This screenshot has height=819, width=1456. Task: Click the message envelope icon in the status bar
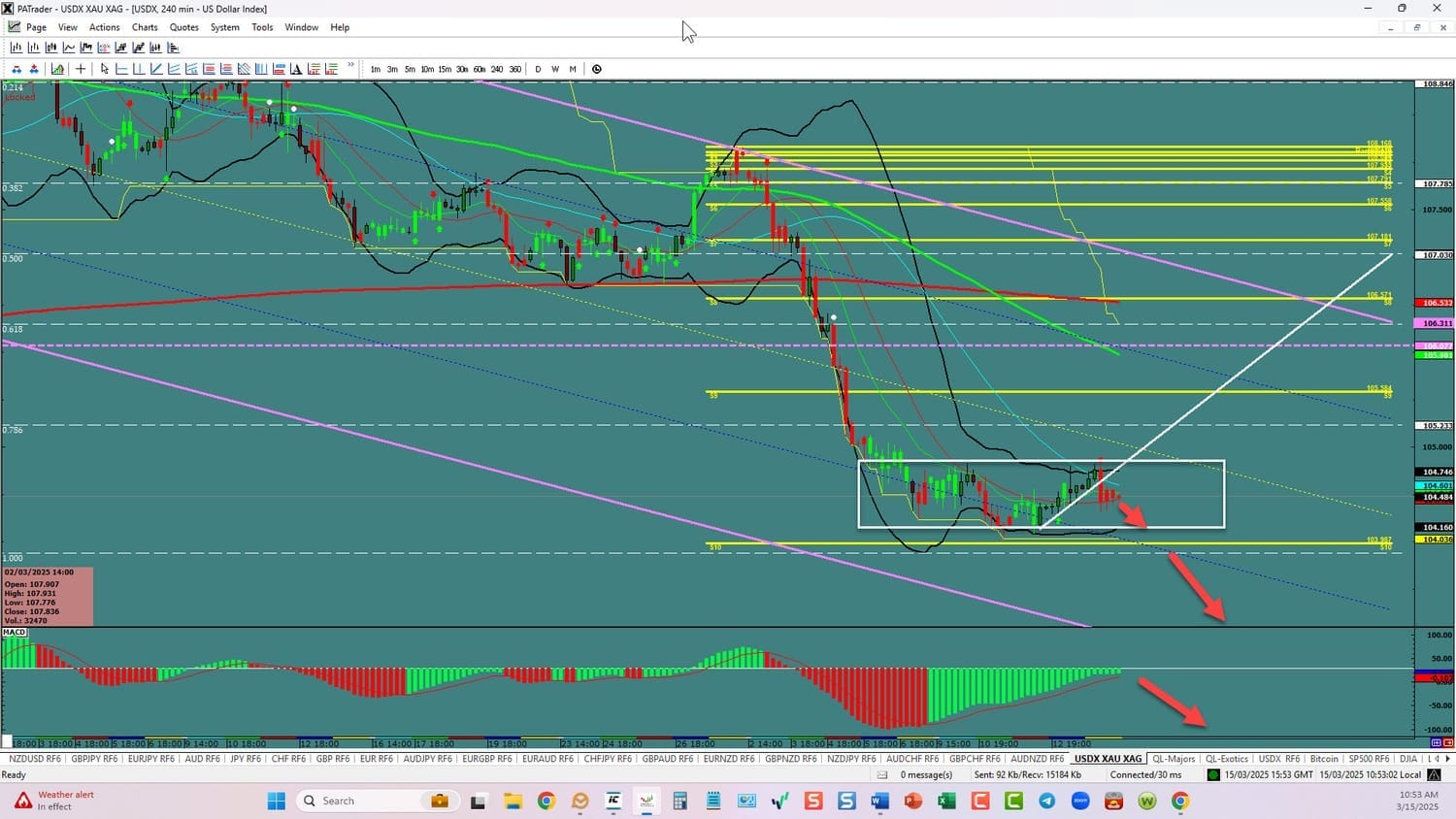pos(882,774)
